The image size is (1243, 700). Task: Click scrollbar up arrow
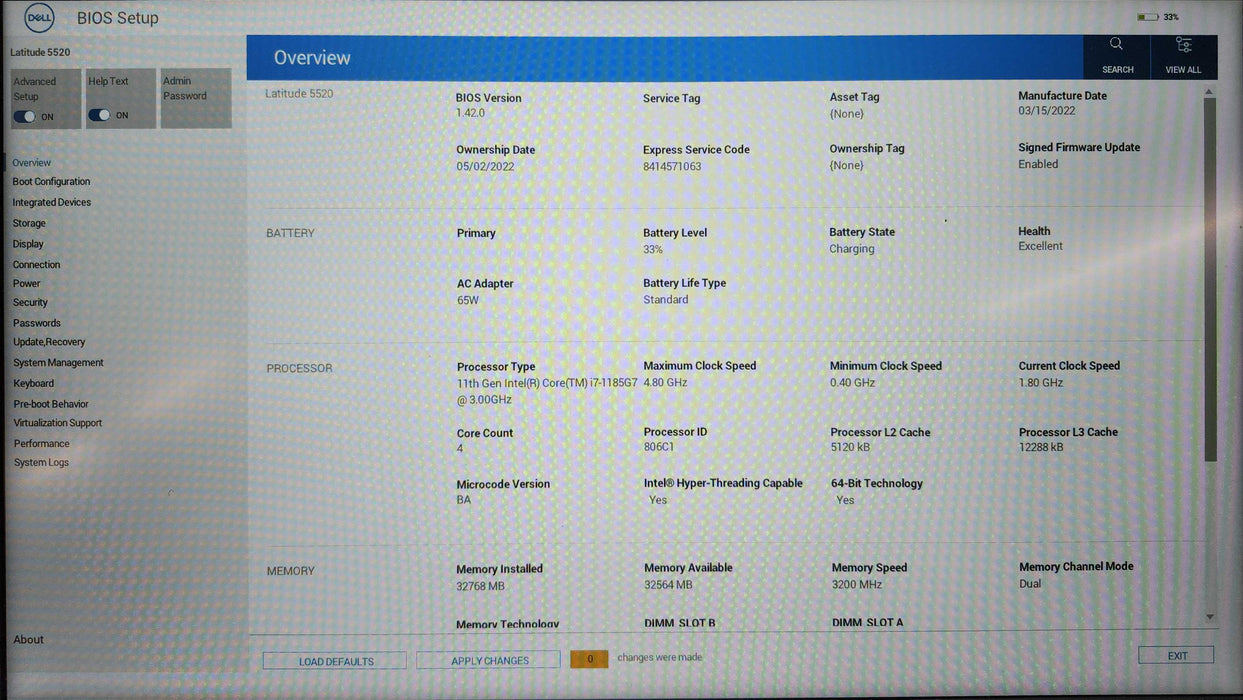coord(1210,92)
